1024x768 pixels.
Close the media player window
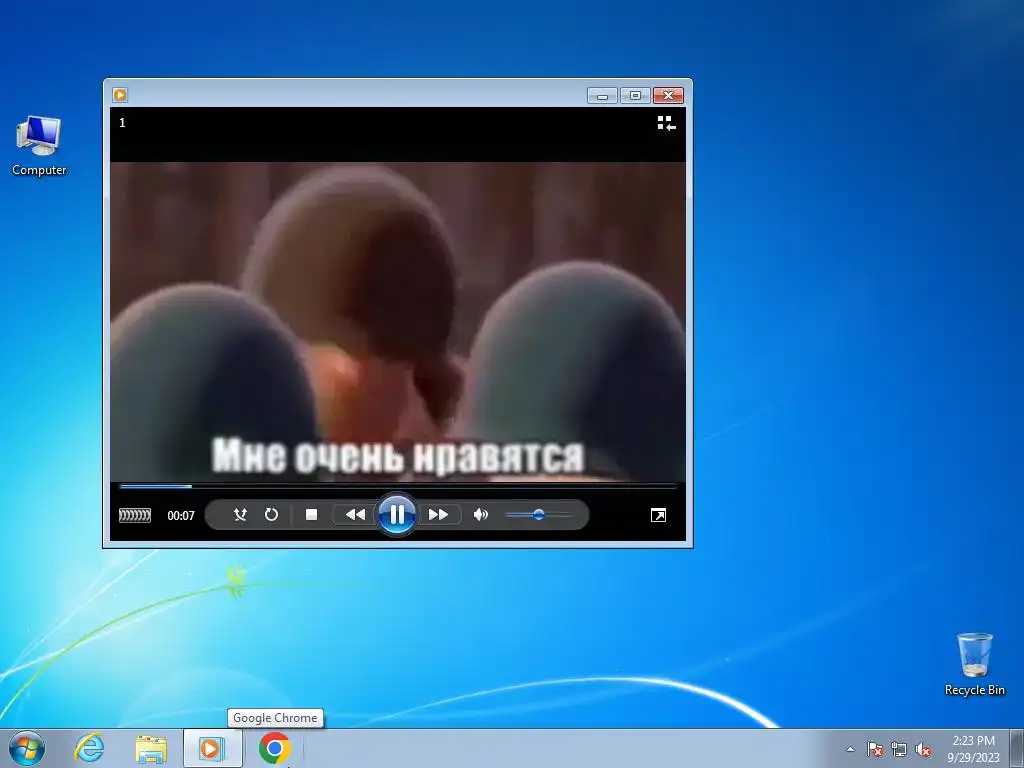(x=668, y=96)
